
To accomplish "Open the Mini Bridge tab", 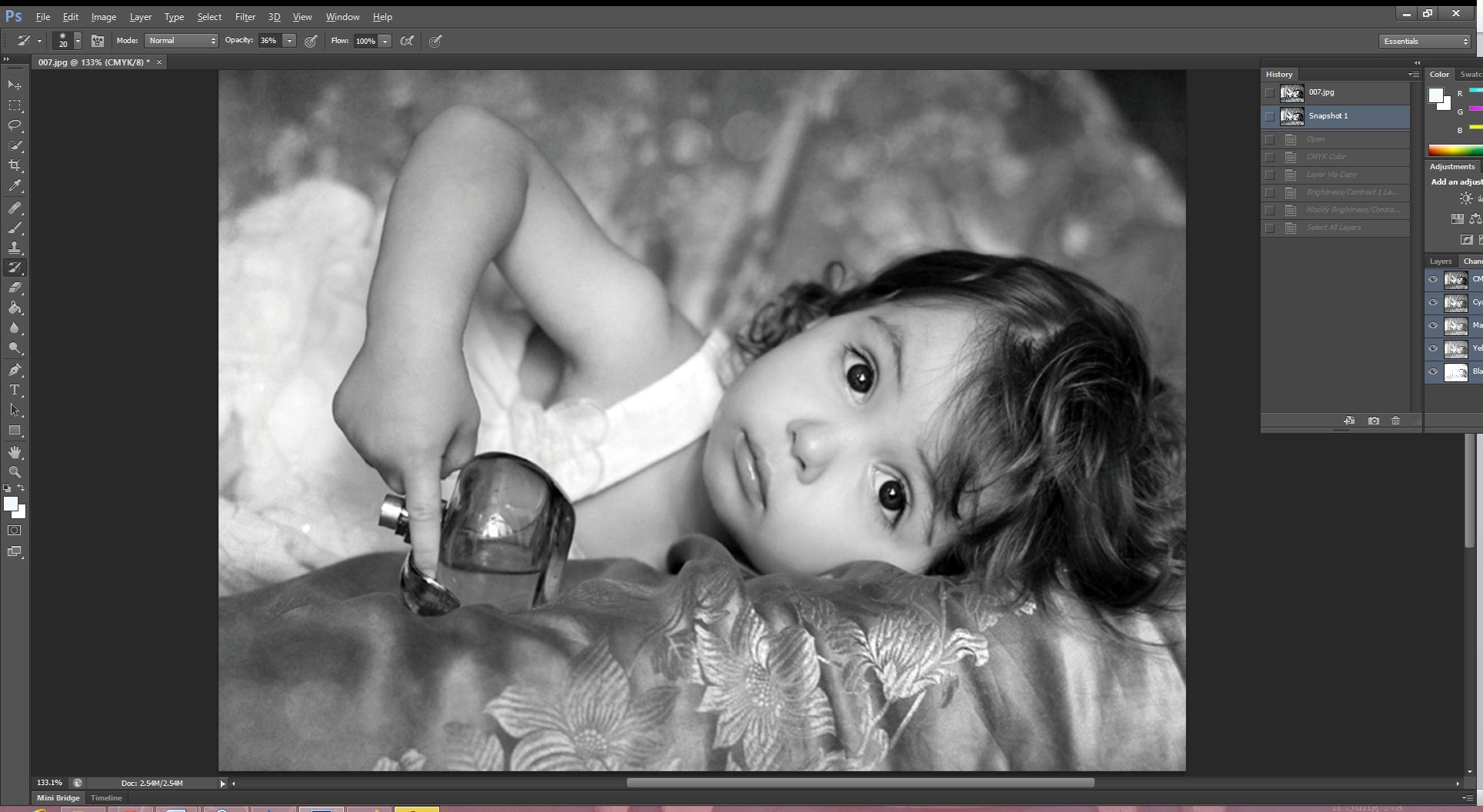I will 58,798.
